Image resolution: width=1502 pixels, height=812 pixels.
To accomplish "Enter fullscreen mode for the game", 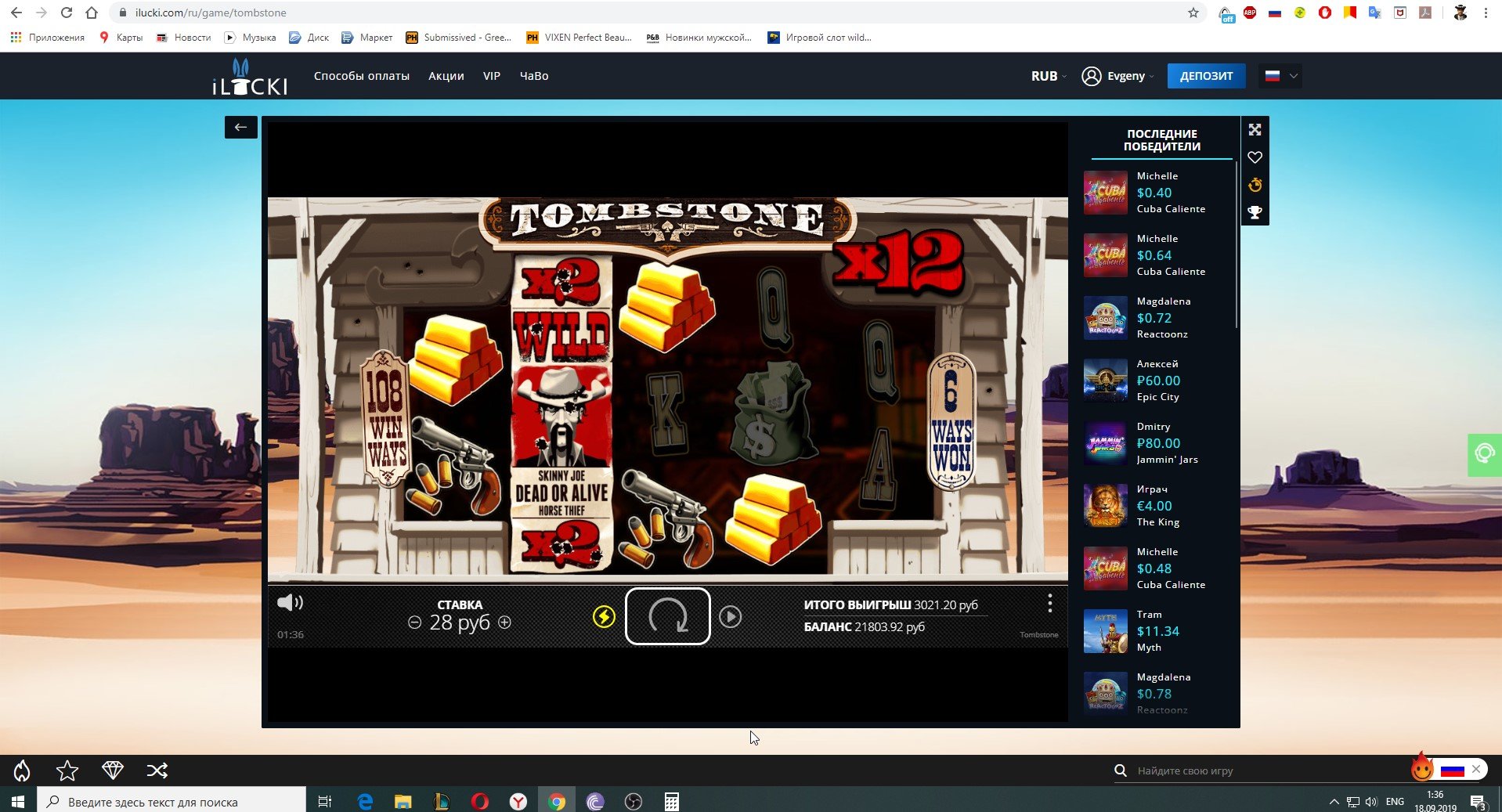I will pos(1255,130).
